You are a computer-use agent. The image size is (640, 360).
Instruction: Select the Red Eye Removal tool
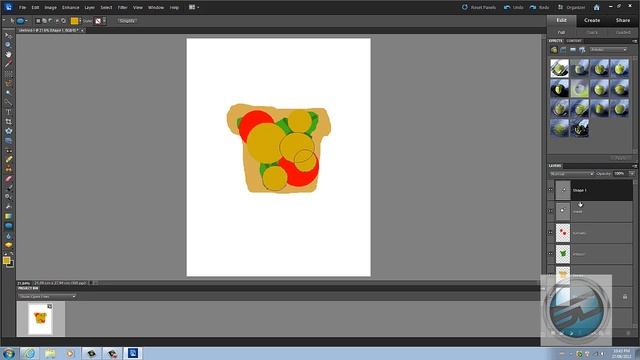8,150
